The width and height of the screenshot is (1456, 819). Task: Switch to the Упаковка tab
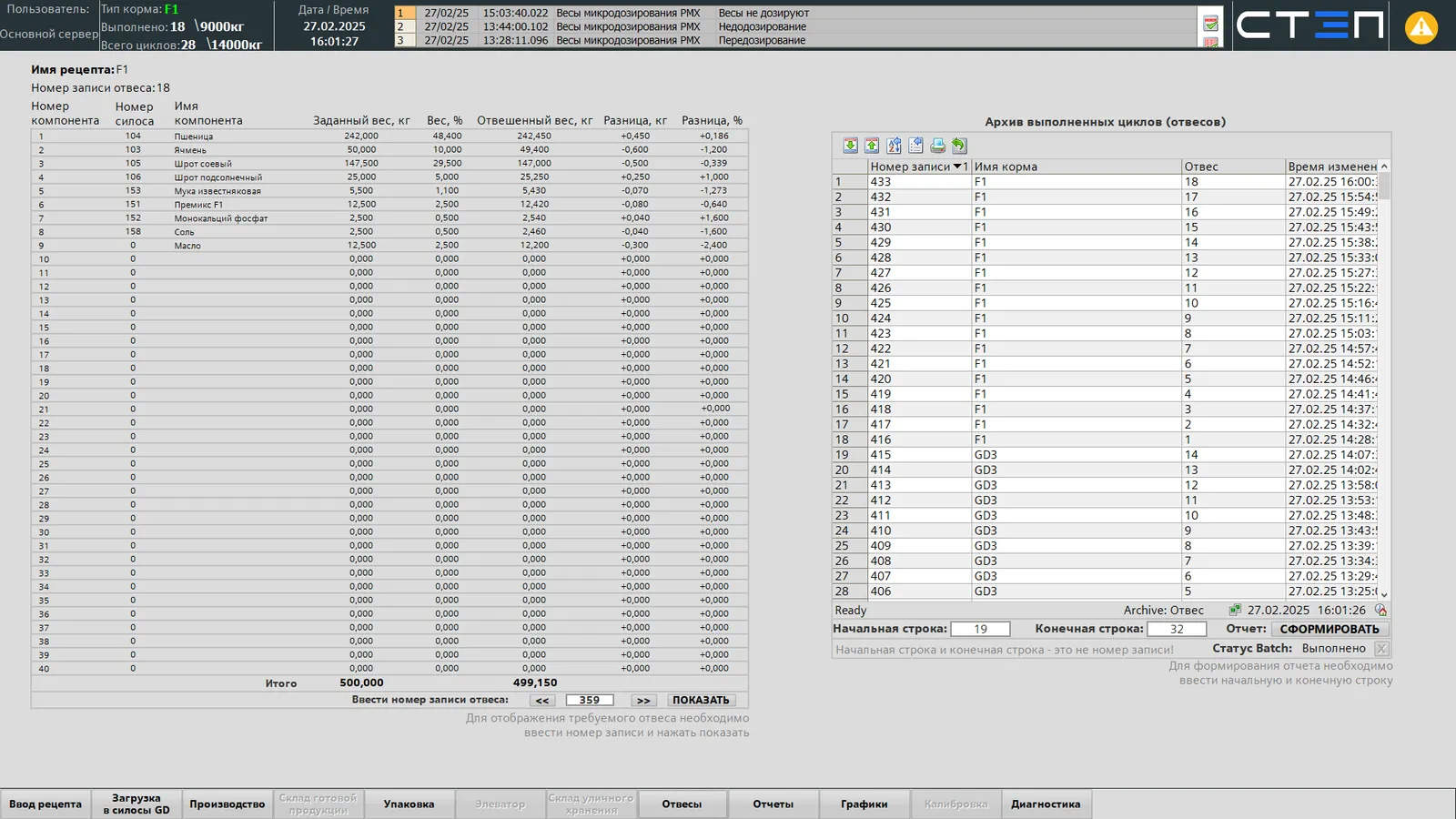[x=409, y=804]
